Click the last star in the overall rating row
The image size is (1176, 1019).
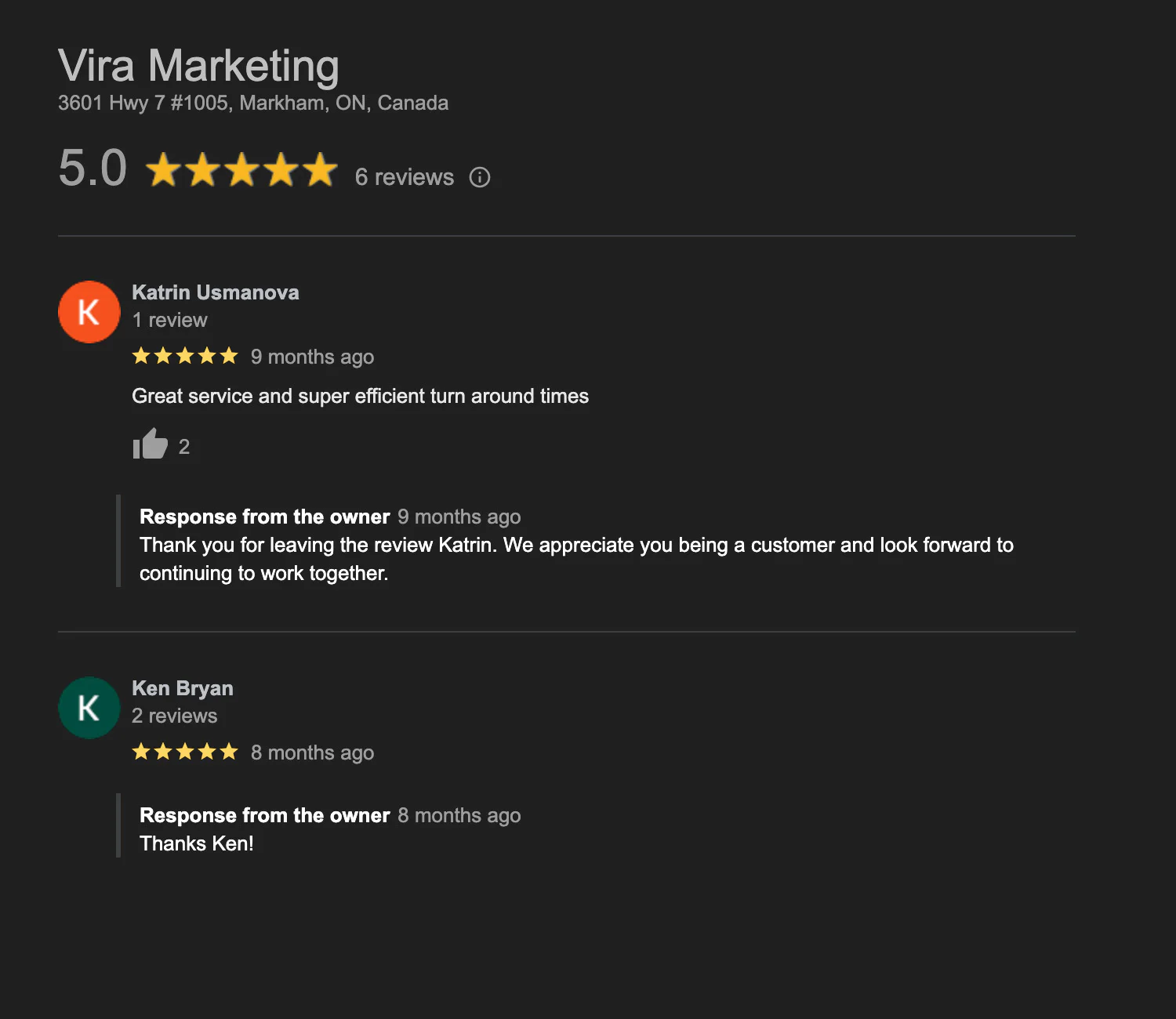[x=320, y=169]
